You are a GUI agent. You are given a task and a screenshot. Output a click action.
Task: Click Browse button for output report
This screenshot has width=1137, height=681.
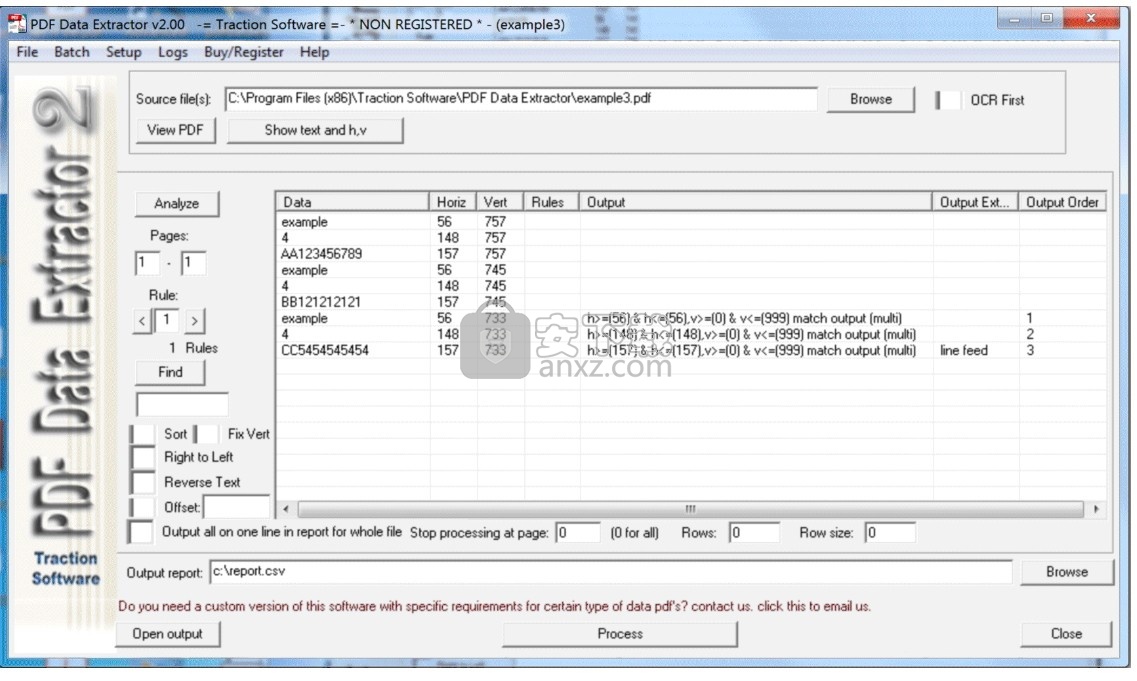(x=1067, y=571)
